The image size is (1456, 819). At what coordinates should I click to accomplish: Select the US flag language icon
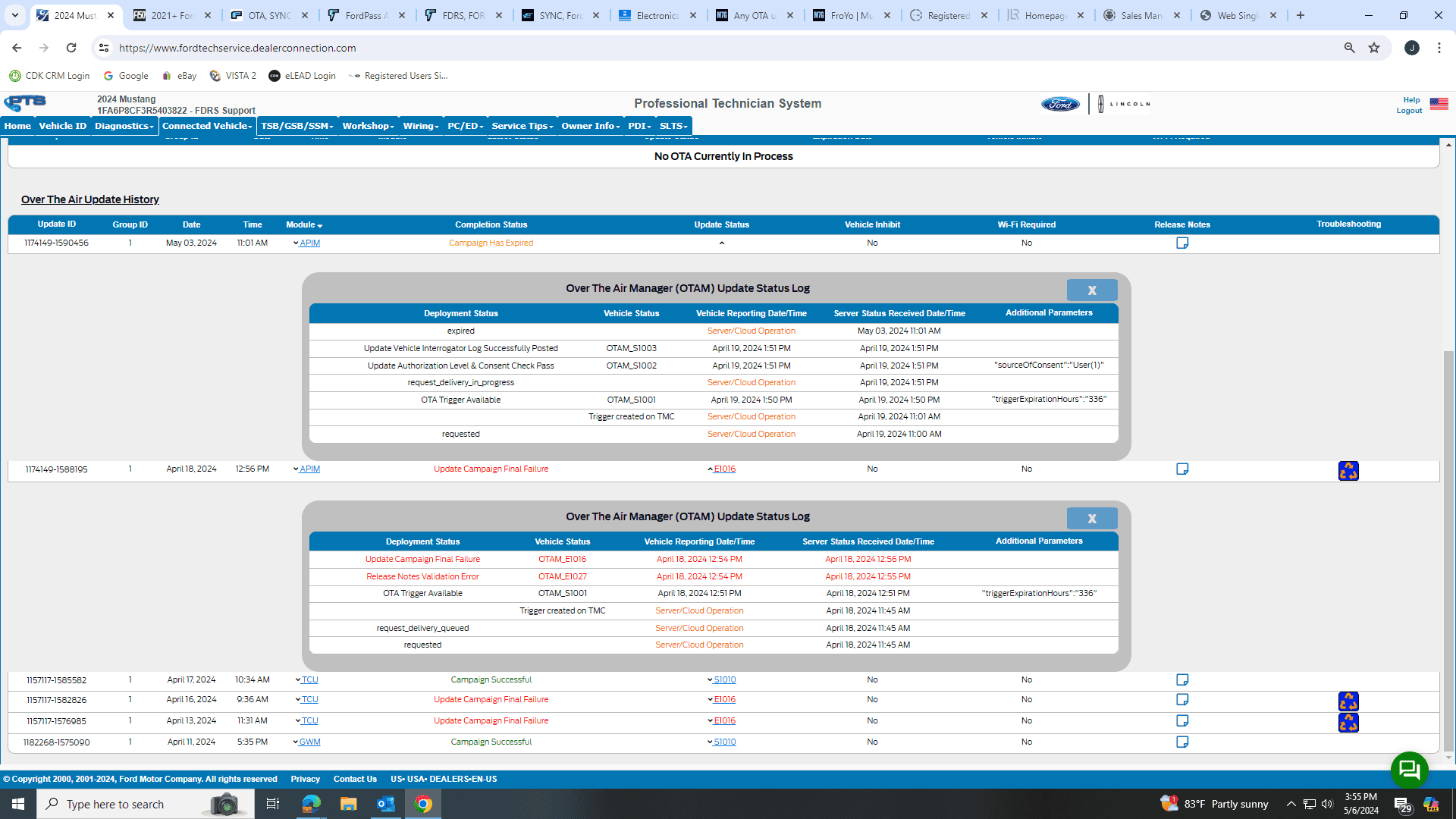coord(1439,104)
